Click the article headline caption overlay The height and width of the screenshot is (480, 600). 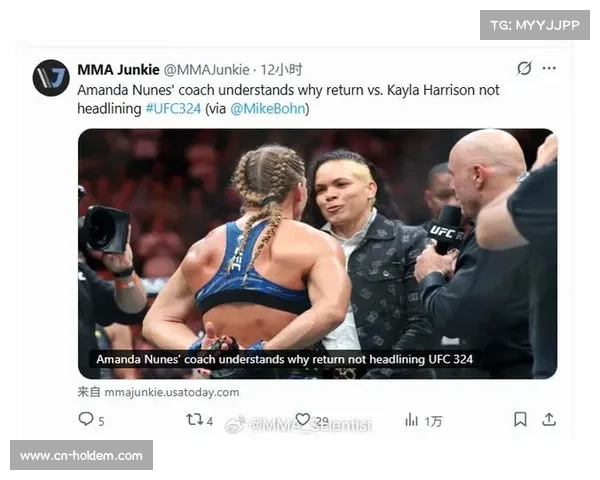[284, 359]
